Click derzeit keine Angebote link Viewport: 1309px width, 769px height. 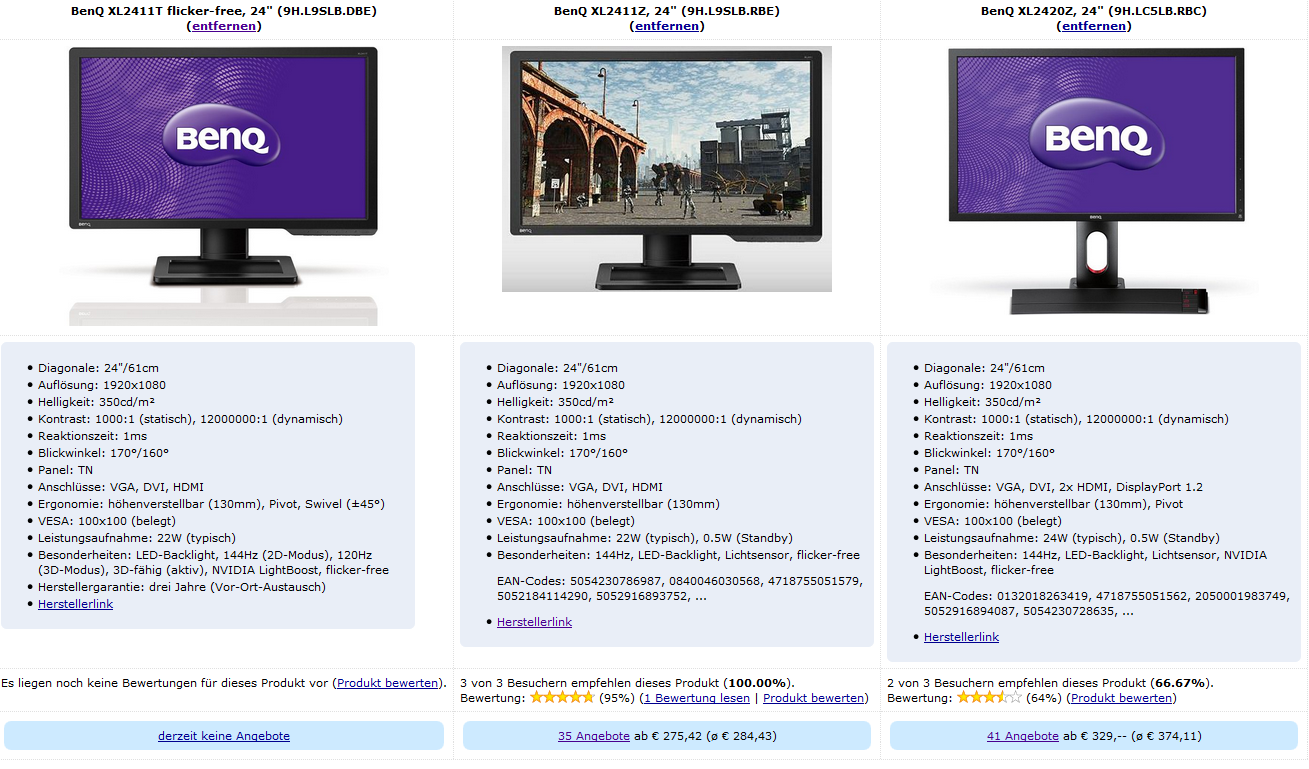(224, 736)
